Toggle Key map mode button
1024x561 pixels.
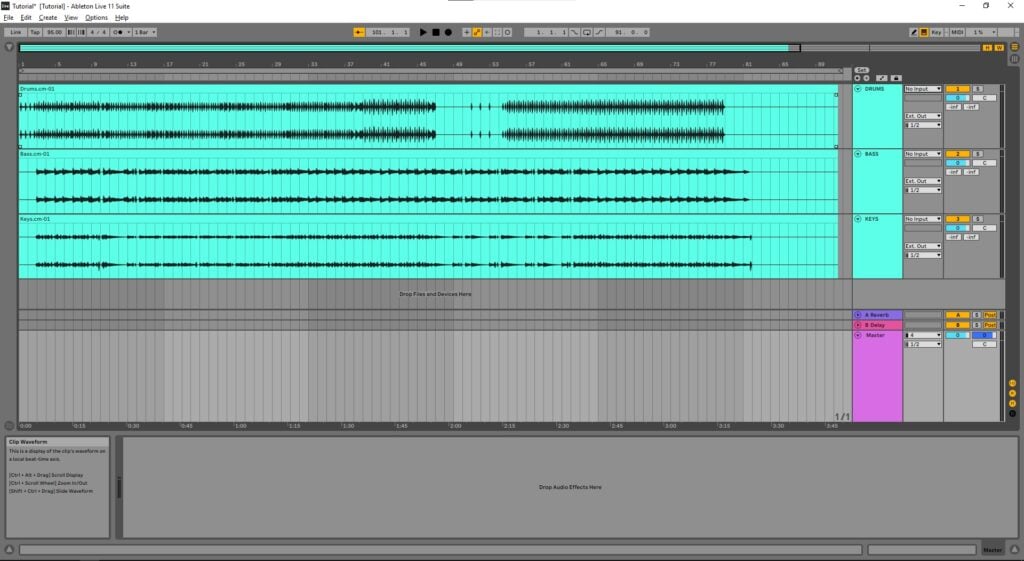tap(936, 32)
